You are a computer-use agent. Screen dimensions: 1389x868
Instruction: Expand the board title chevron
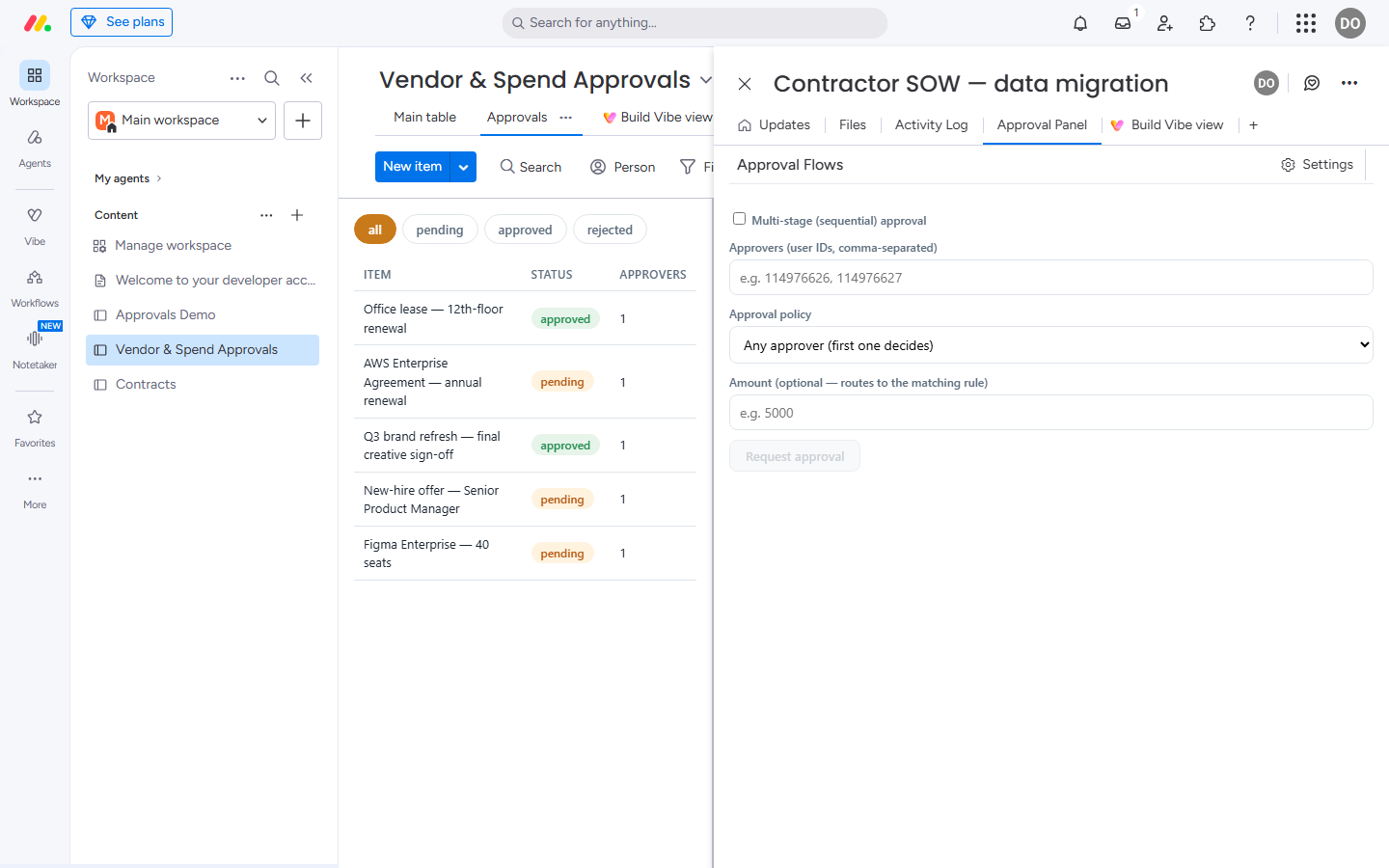coord(706,80)
